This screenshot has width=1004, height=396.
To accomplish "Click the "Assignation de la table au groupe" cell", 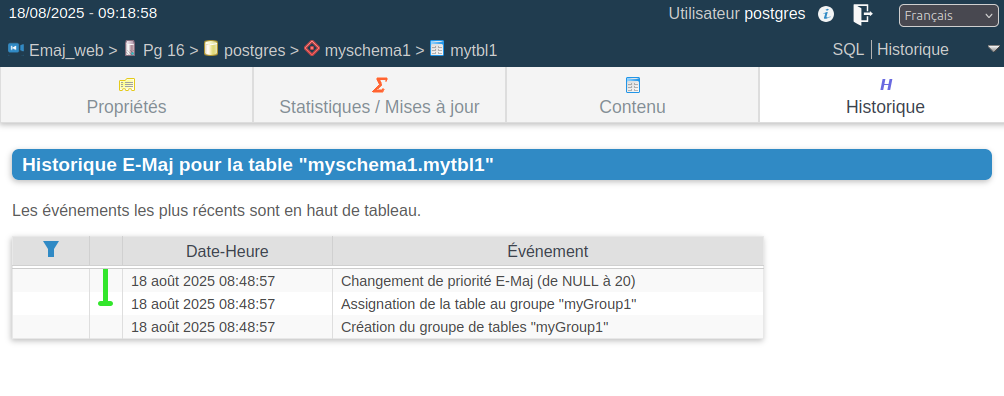I will [548, 304].
